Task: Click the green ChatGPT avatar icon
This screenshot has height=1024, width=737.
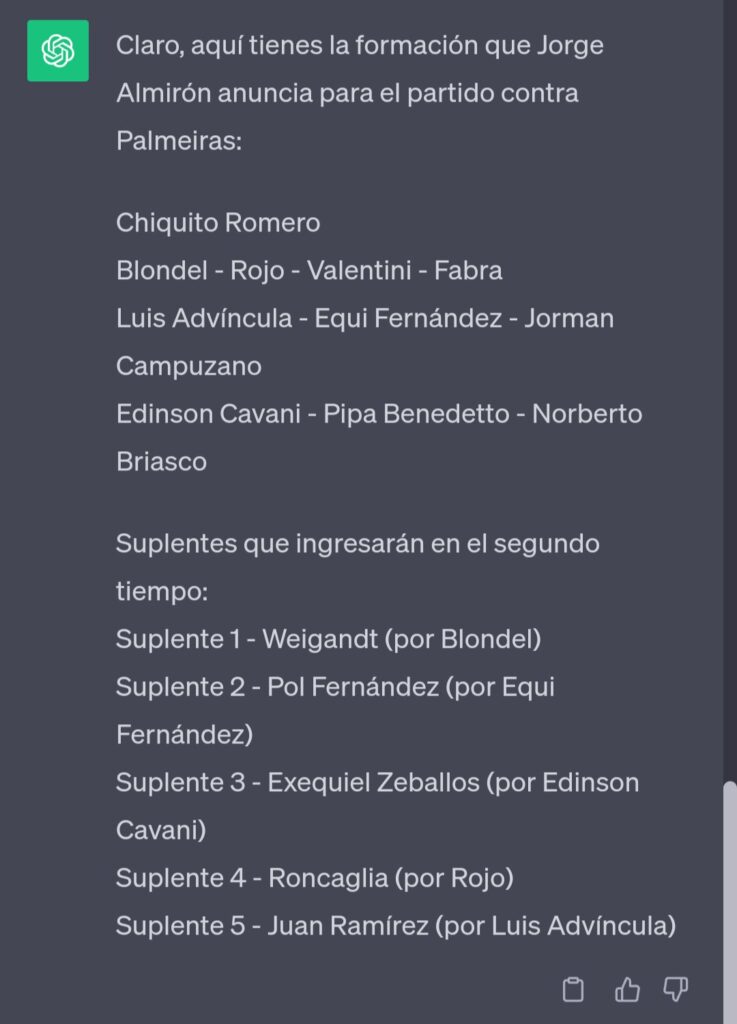Action: [57, 50]
